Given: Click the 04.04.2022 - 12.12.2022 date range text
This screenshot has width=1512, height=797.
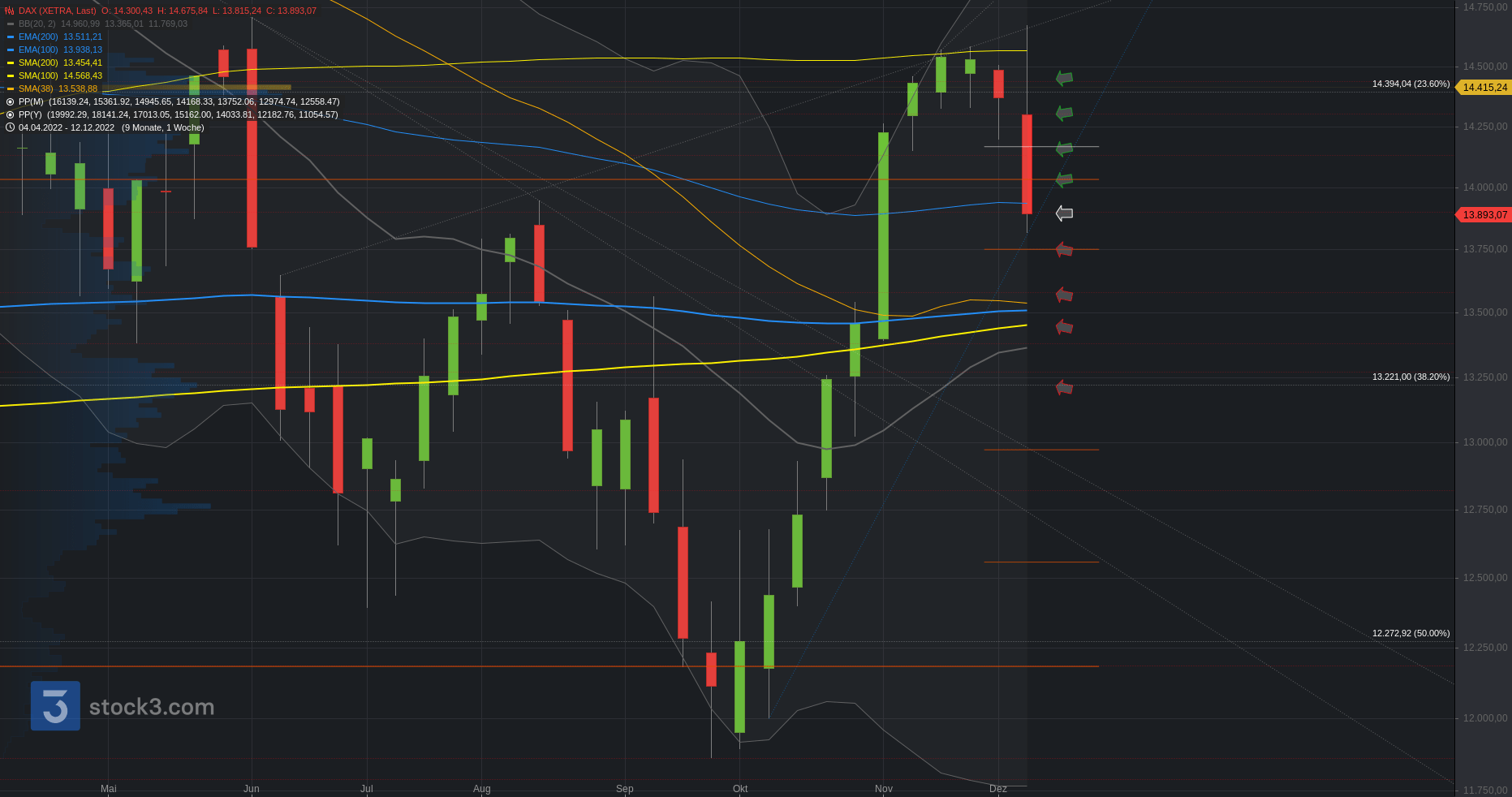Looking at the screenshot, I should click(x=67, y=127).
